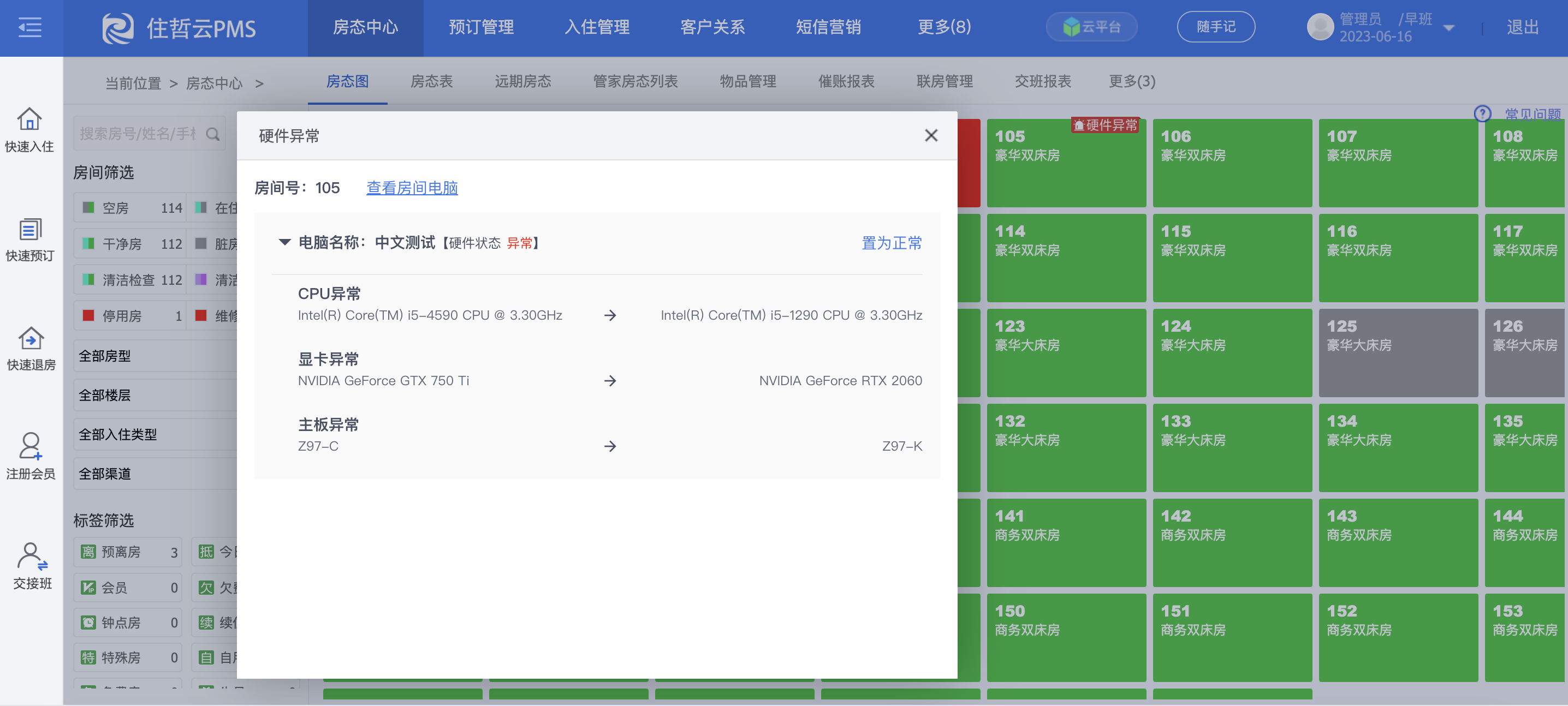1568x706 pixels.
Task: Toggle the 清洁检查 room filter
Action: [x=129, y=280]
